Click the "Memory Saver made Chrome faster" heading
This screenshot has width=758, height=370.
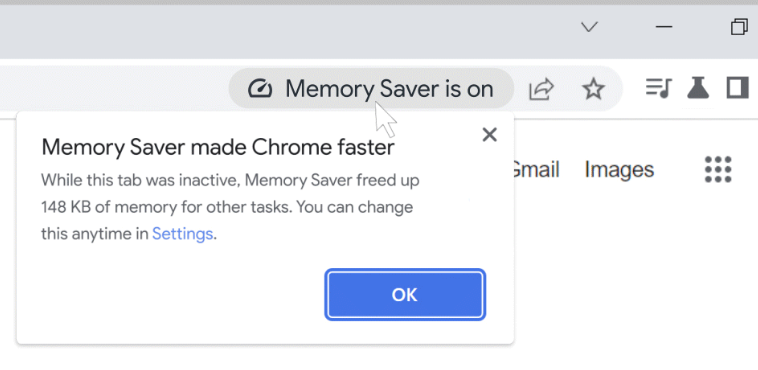[x=218, y=148]
